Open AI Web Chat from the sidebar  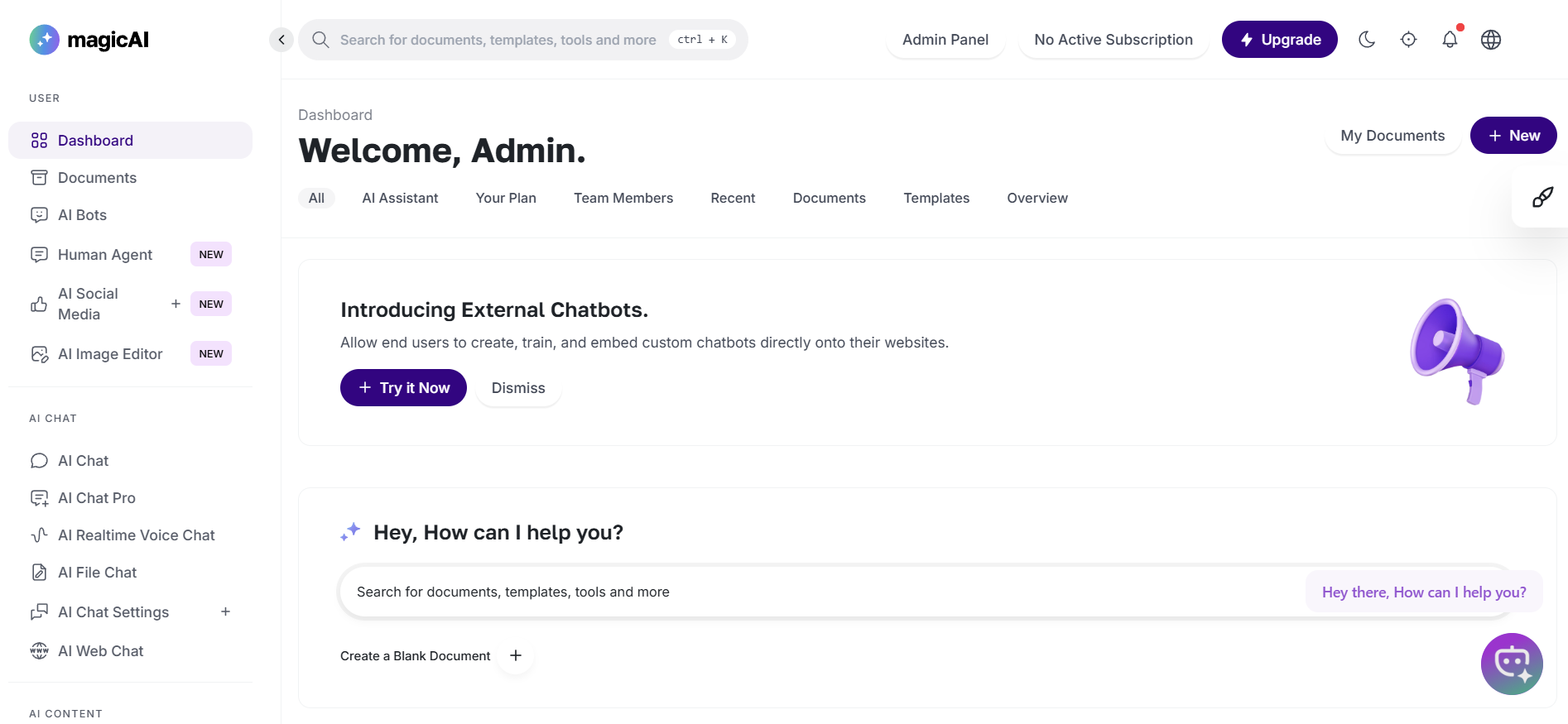tap(100, 651)
